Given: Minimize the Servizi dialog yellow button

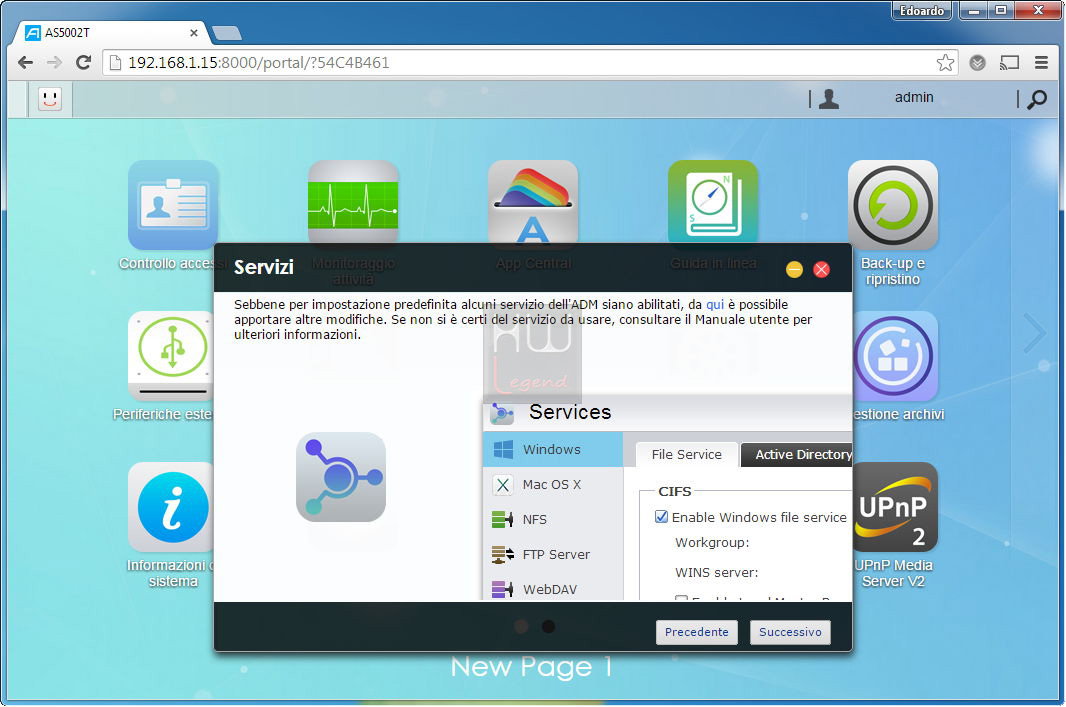Looking at the screenshot, I should click(794, 269).
